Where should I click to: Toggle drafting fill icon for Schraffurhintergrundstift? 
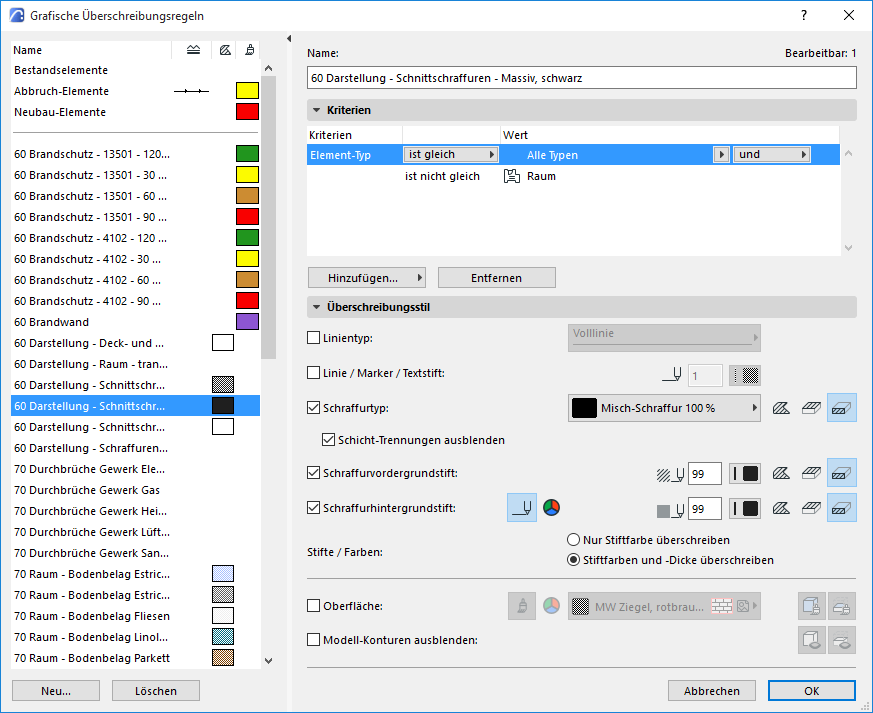[x=781, y=508]
